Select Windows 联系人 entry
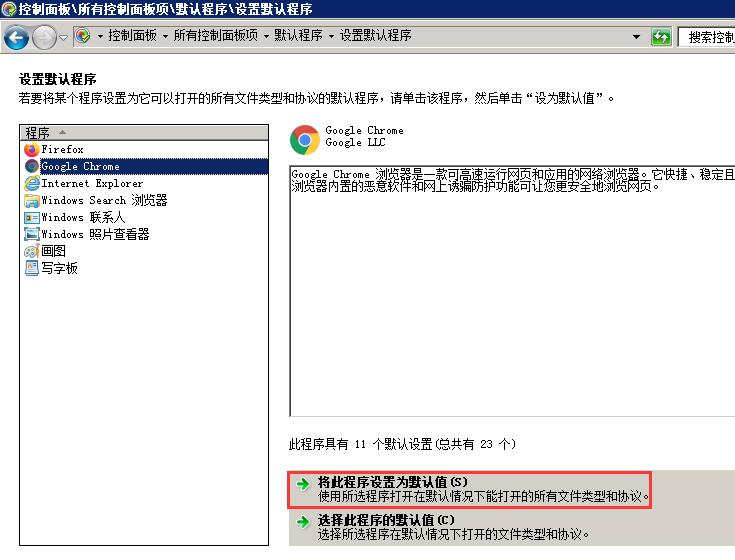This screenshot has width=735, height=560. [83, 217]
